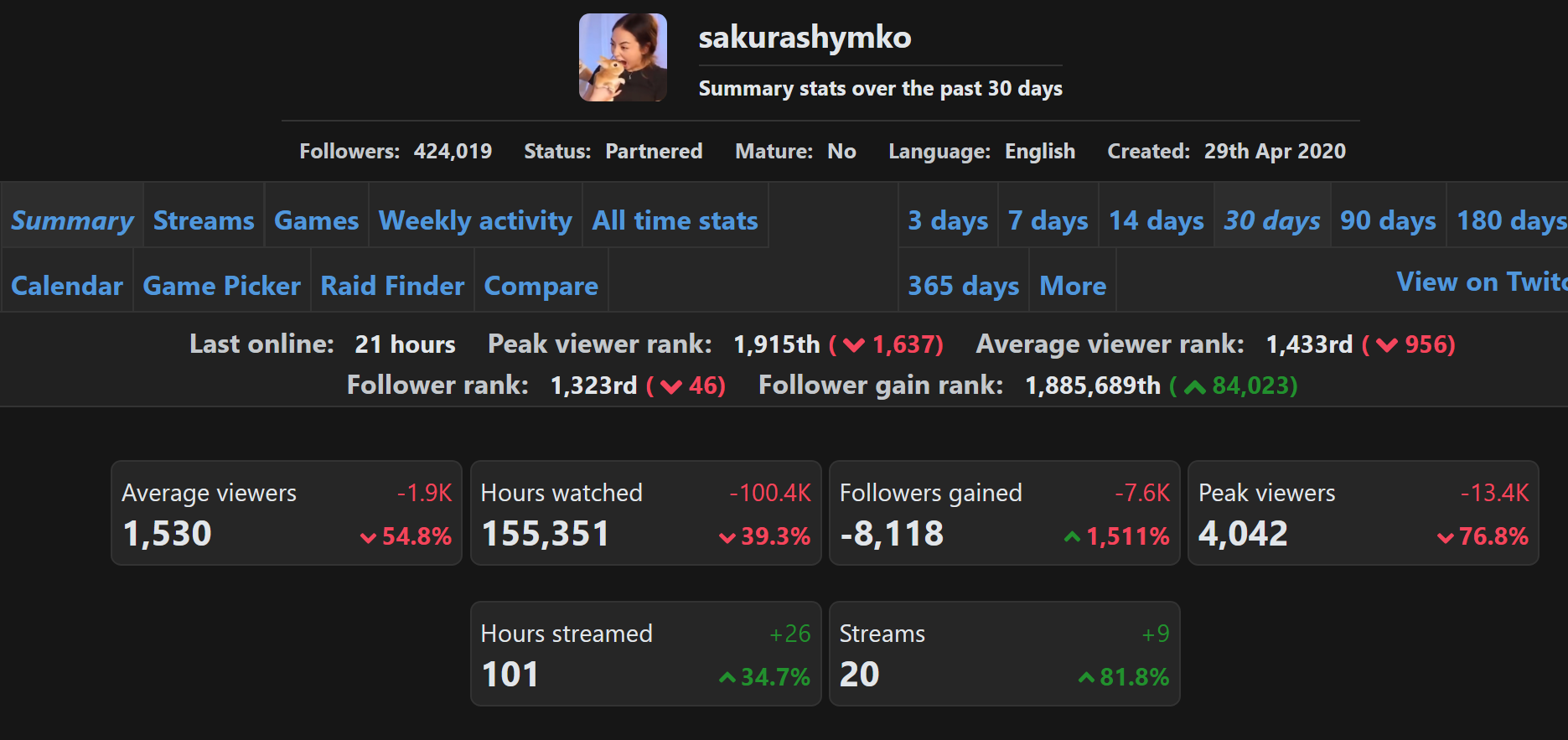
Task: Set the time range to 3 days
Action: pyautogui.click(x=949, y=220)
